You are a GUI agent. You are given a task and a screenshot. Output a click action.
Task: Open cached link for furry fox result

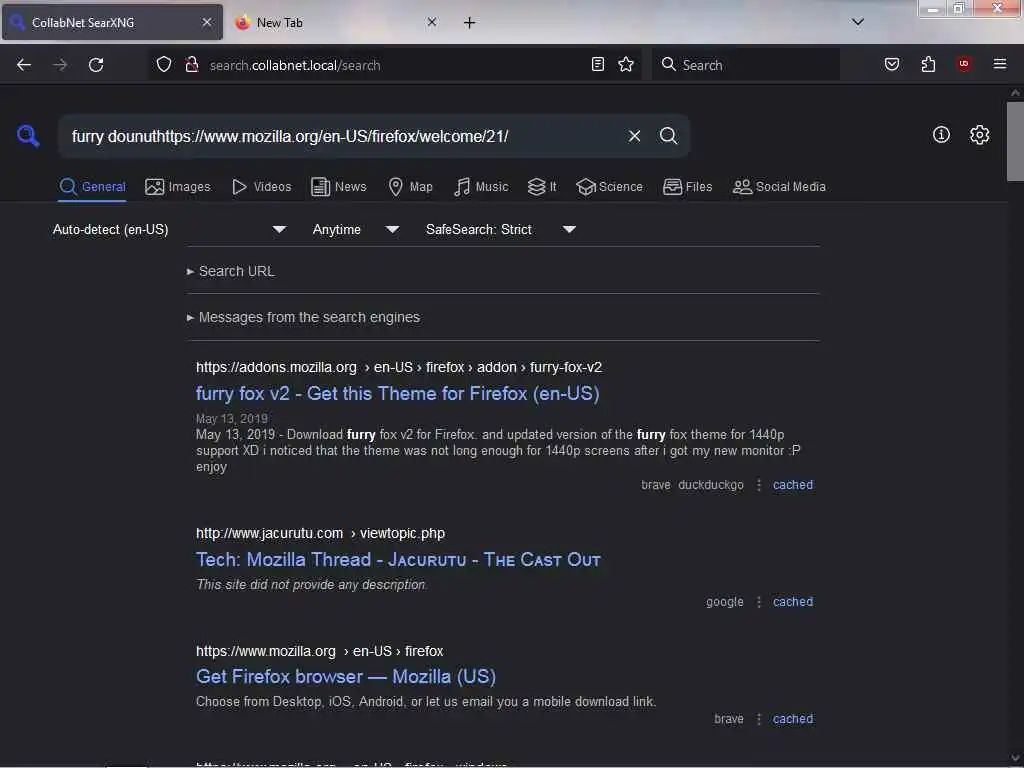[x=793, y=485]
